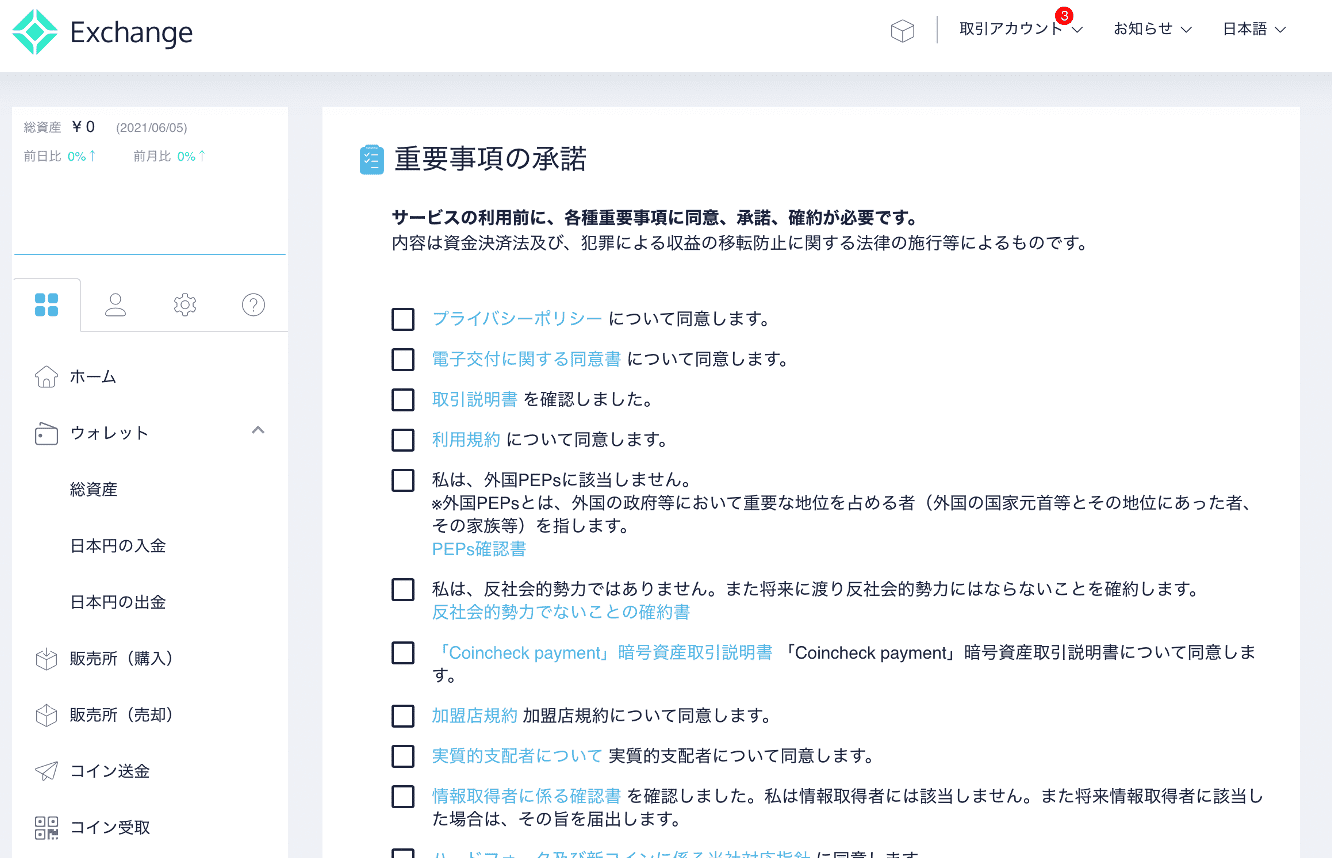1332x858 pixels.
Task: Expand the お知らせ dropdown
Action: click(x=1152, y=30)
